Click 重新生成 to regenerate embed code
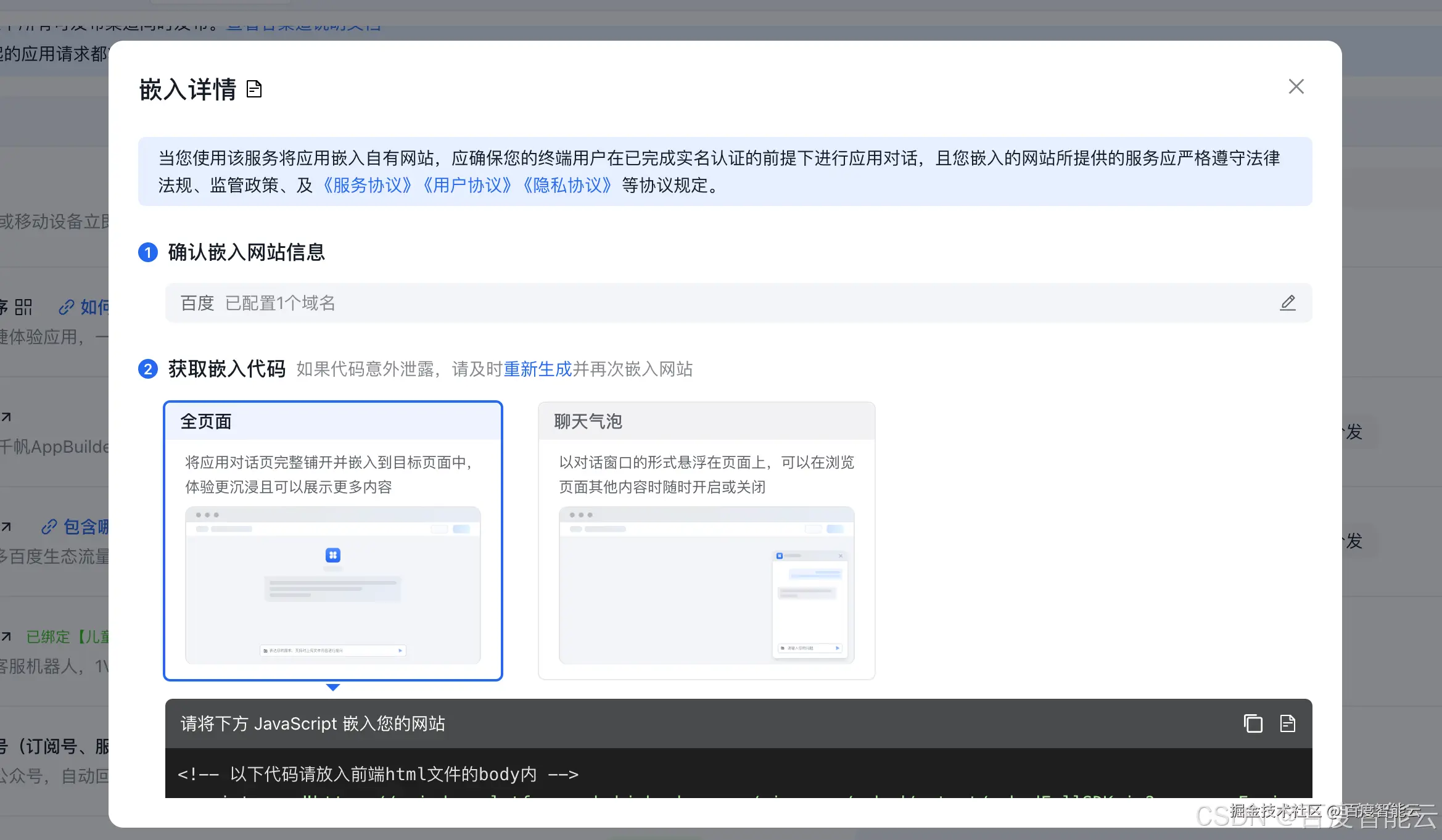The height and width of the screenshot is (840, 1442). coord(537,369)
